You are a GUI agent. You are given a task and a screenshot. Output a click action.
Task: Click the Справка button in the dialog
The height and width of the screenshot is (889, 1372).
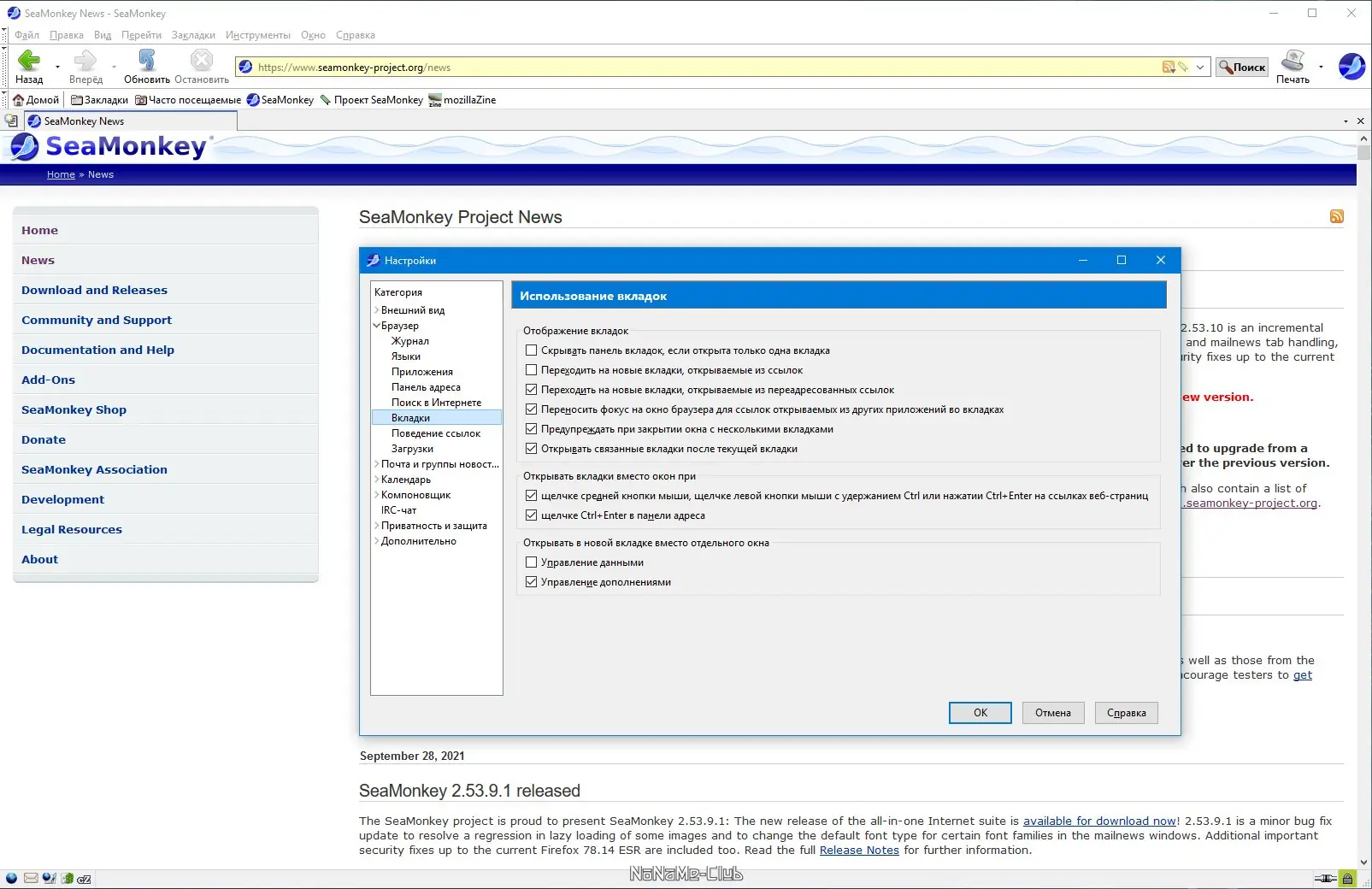1127,713
